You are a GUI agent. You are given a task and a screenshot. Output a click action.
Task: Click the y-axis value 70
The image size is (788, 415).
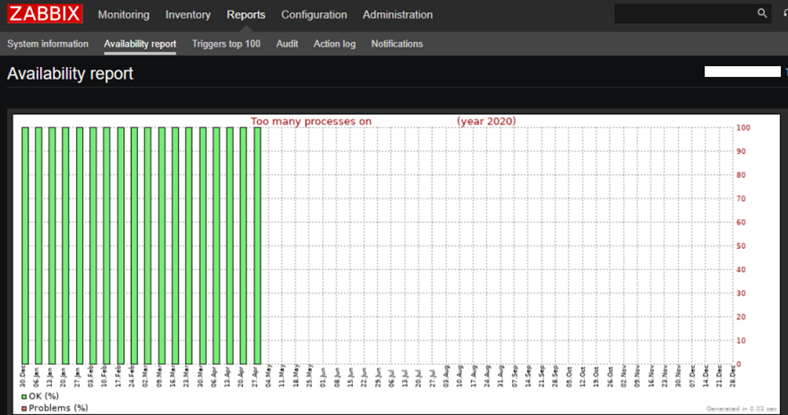pyautogui.click(x=741, y=198)
